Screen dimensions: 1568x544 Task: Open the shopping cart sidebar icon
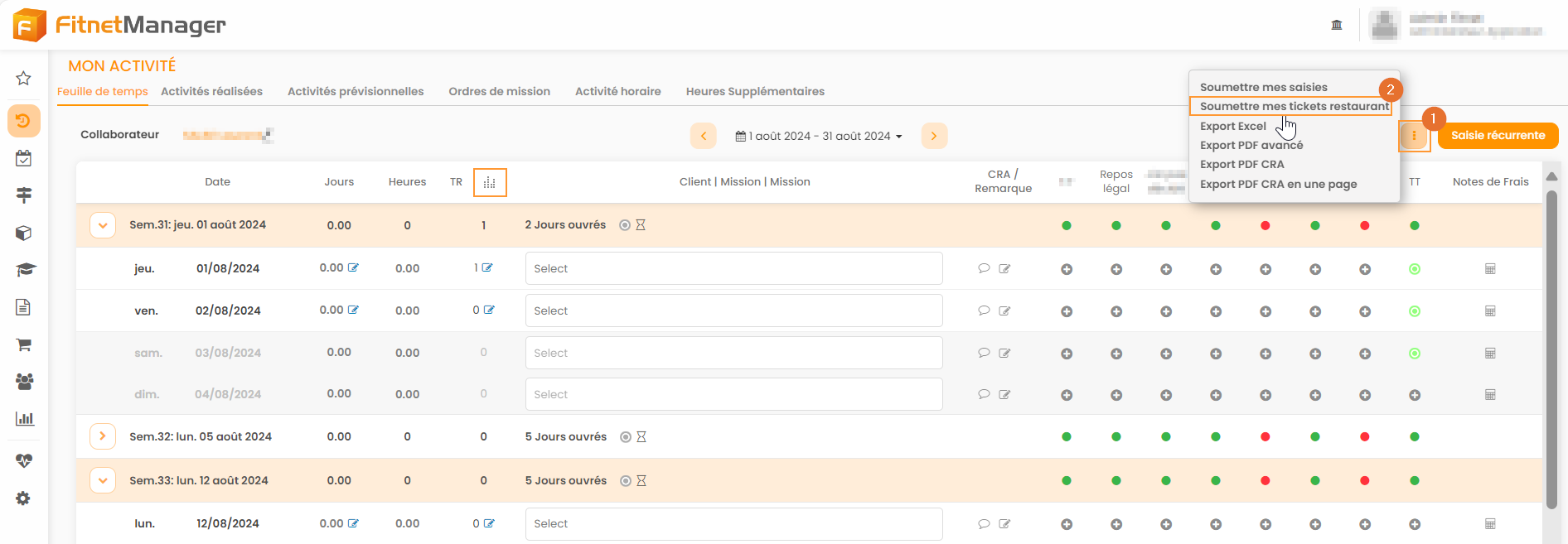[23, 344]
